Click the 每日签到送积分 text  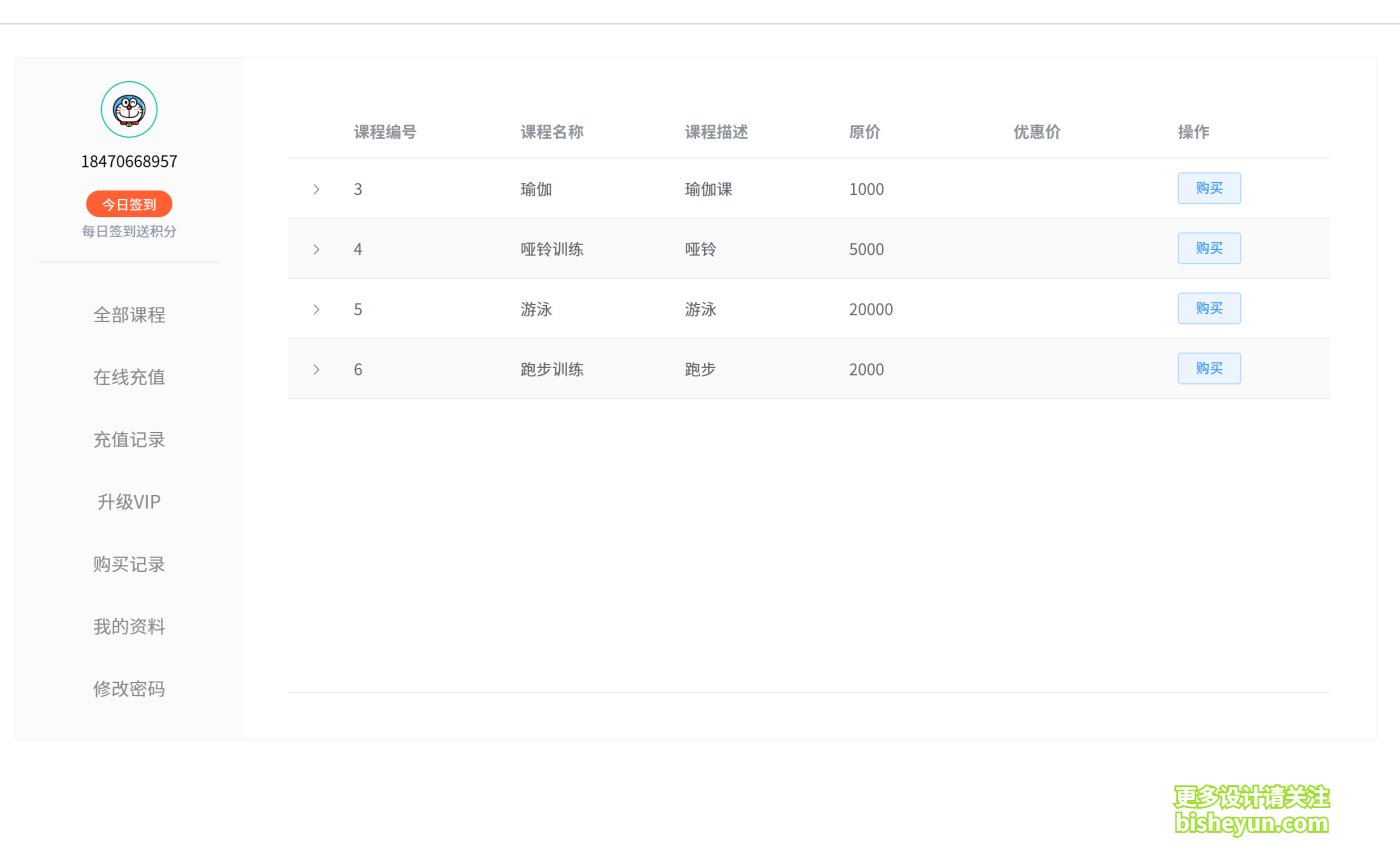(x=128, y=230)
